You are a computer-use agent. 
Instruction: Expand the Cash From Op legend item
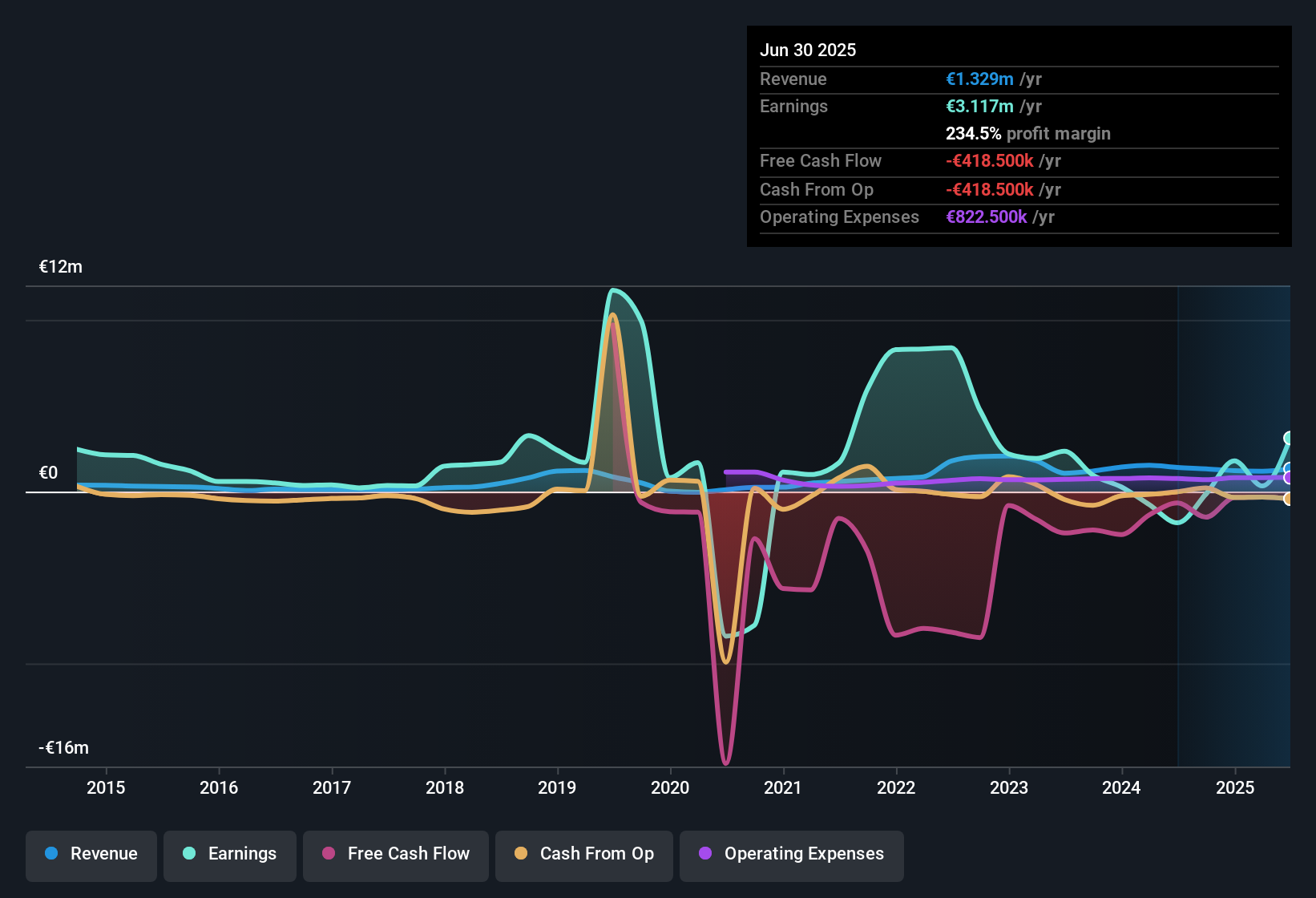[x=584, y=854]
